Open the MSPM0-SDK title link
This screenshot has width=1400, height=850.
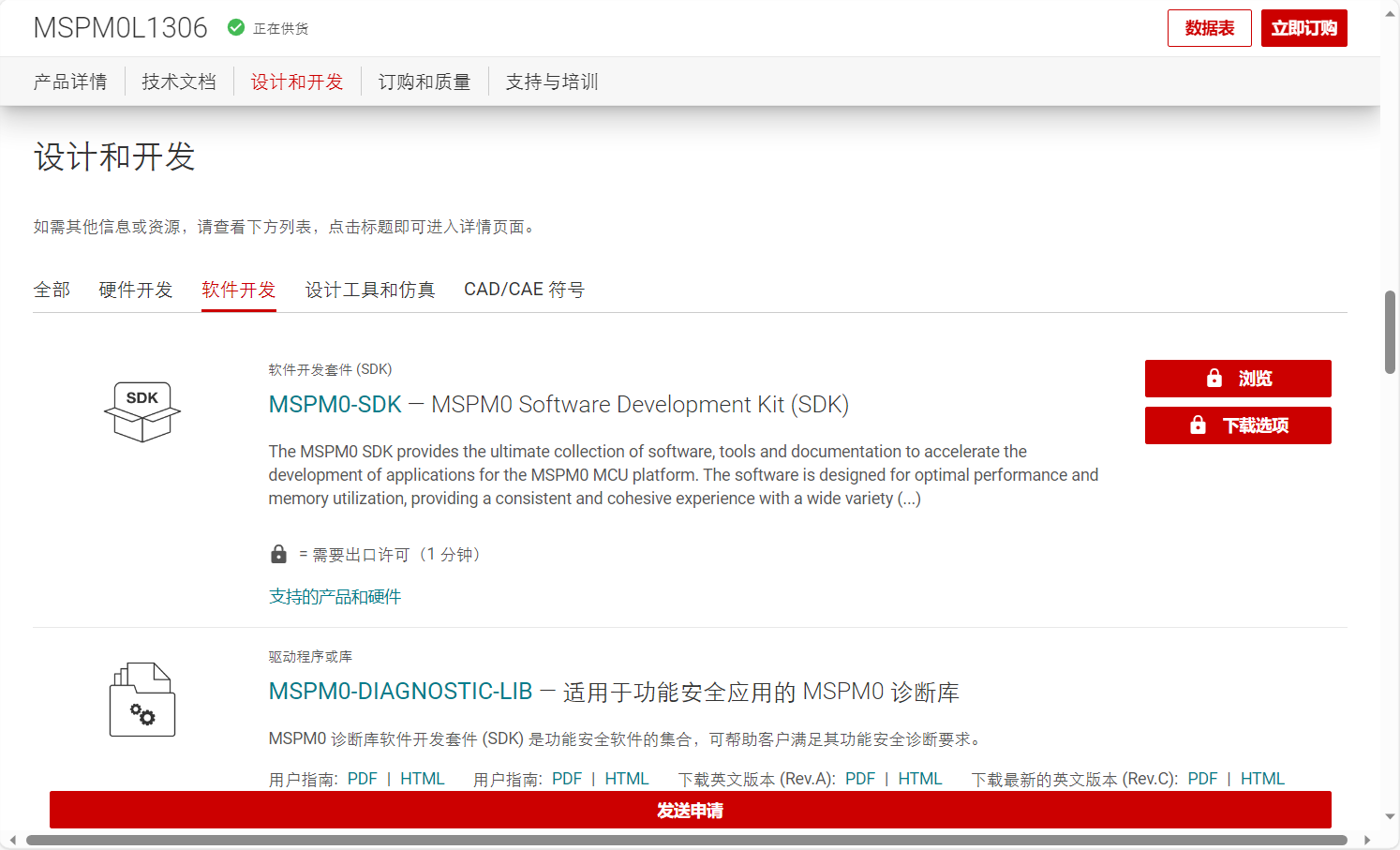pyautogui.click(x=335, y=405)
